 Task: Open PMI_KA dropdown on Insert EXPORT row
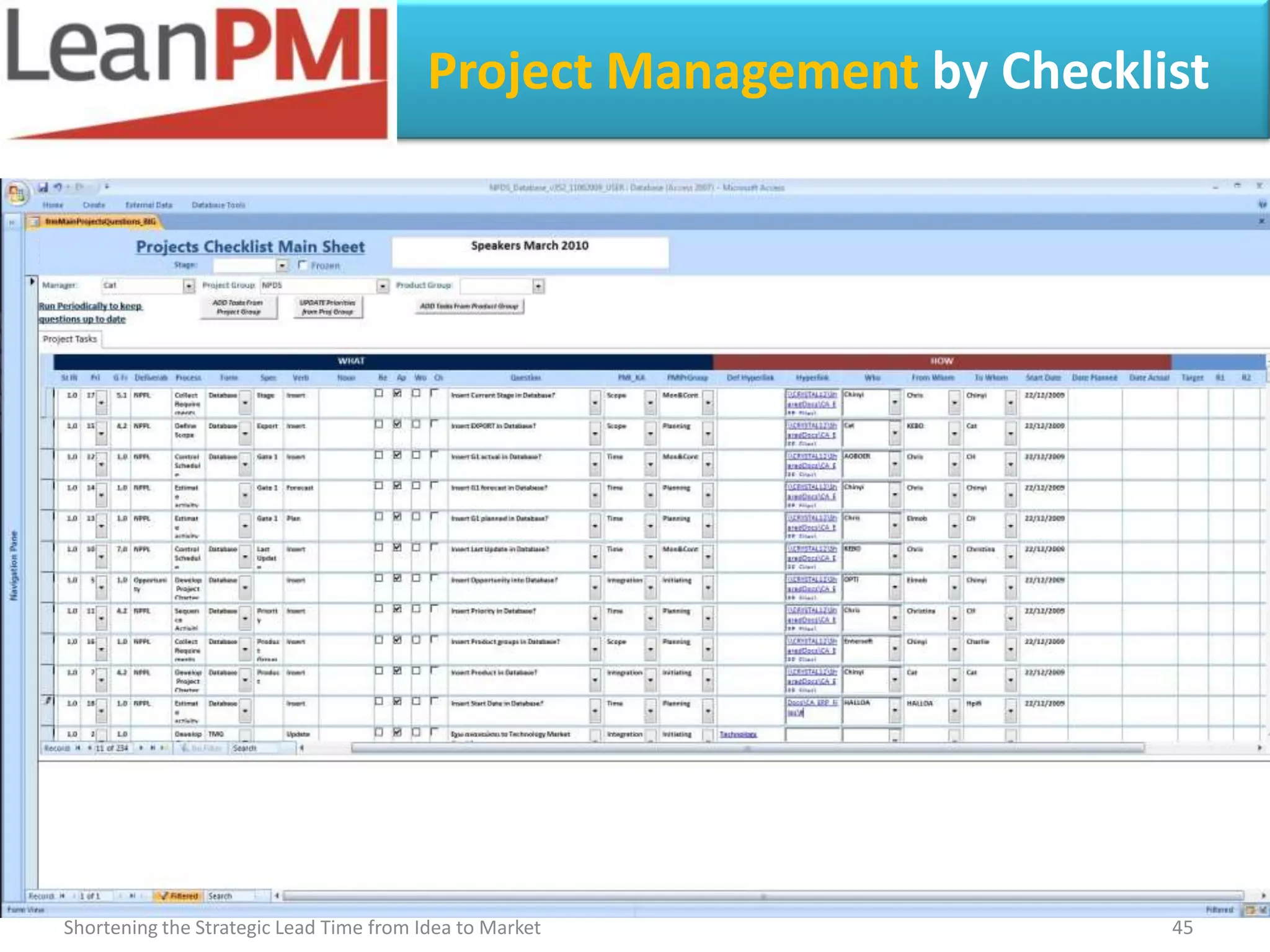pyautogui.click(x=650, y=433)
